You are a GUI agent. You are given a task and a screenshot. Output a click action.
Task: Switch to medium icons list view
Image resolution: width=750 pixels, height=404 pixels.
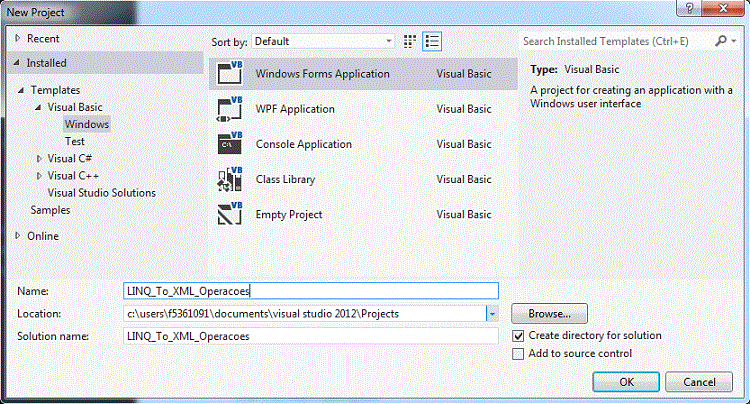pyautogui.click(x=432, y=42)
